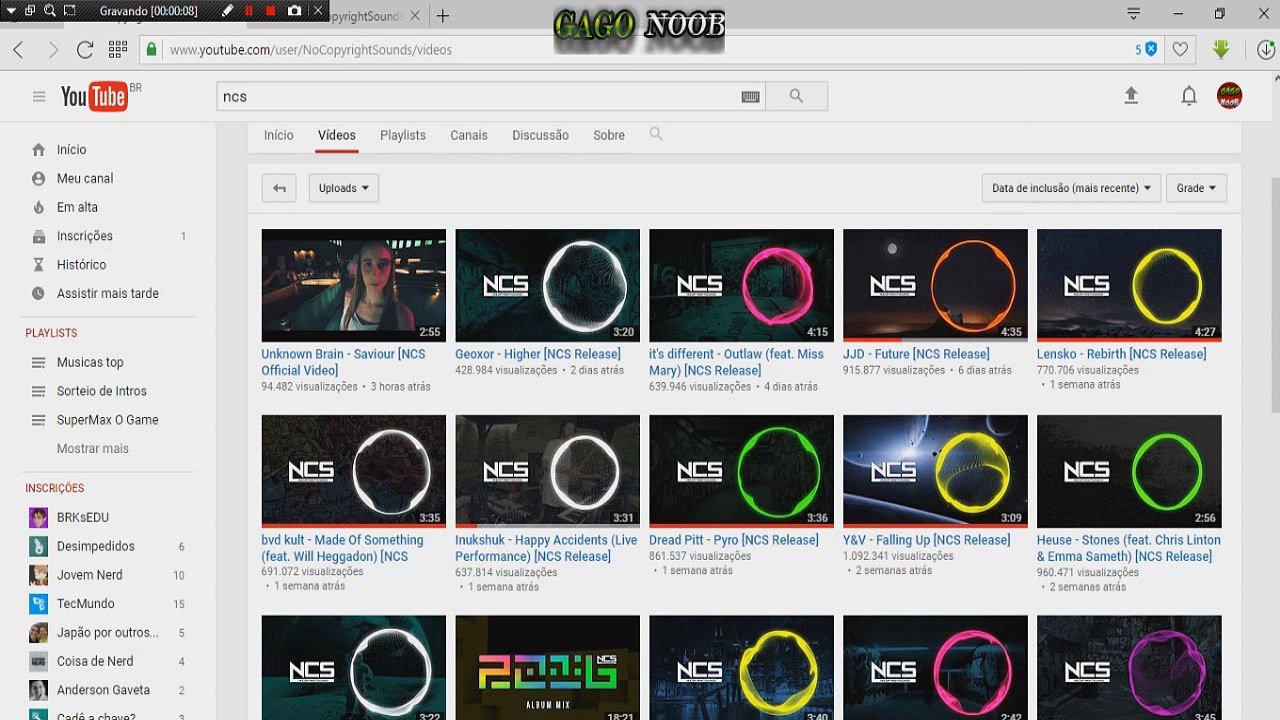This screenshot has width=1280, height=720.
Task: Go back with browser back arrow
Action: tap(18, 49)
